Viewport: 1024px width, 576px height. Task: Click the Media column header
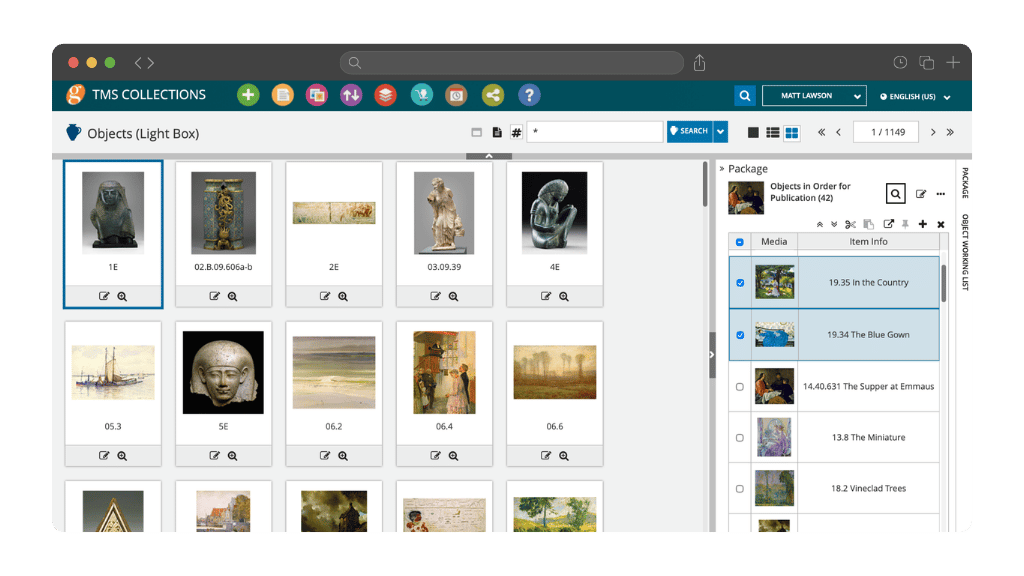774,242
